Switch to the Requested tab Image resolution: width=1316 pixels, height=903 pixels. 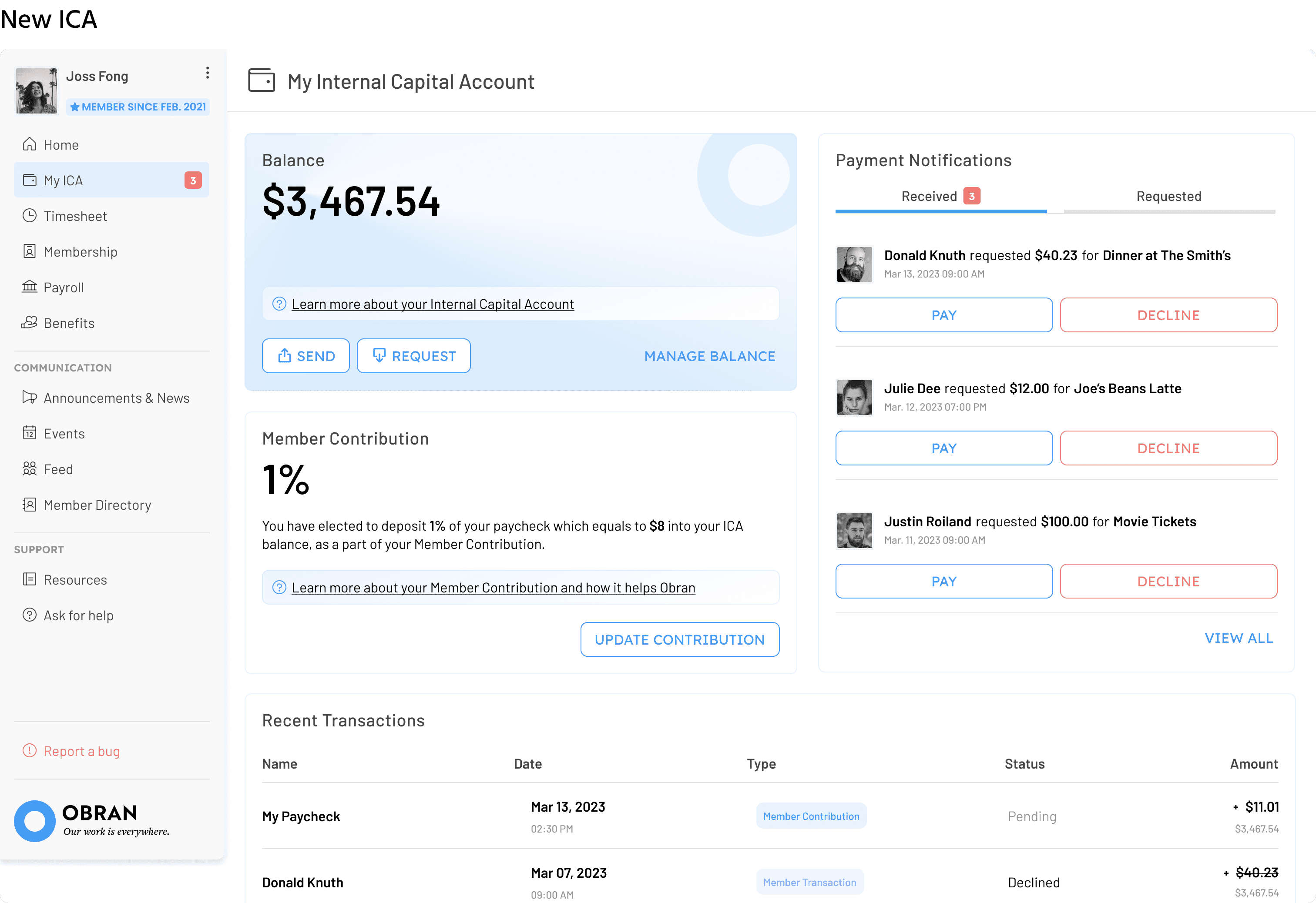point(1168,197)
